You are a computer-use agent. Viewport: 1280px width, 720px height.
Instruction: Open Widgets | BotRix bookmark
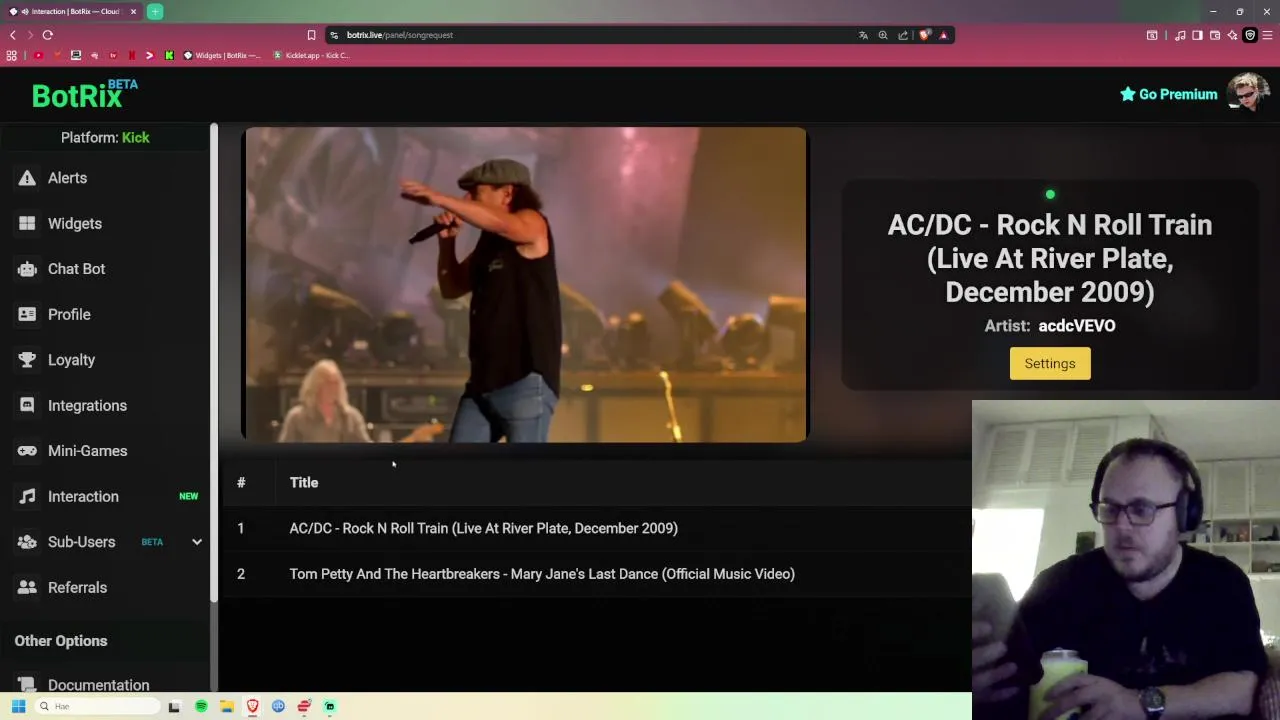point(222,55)
